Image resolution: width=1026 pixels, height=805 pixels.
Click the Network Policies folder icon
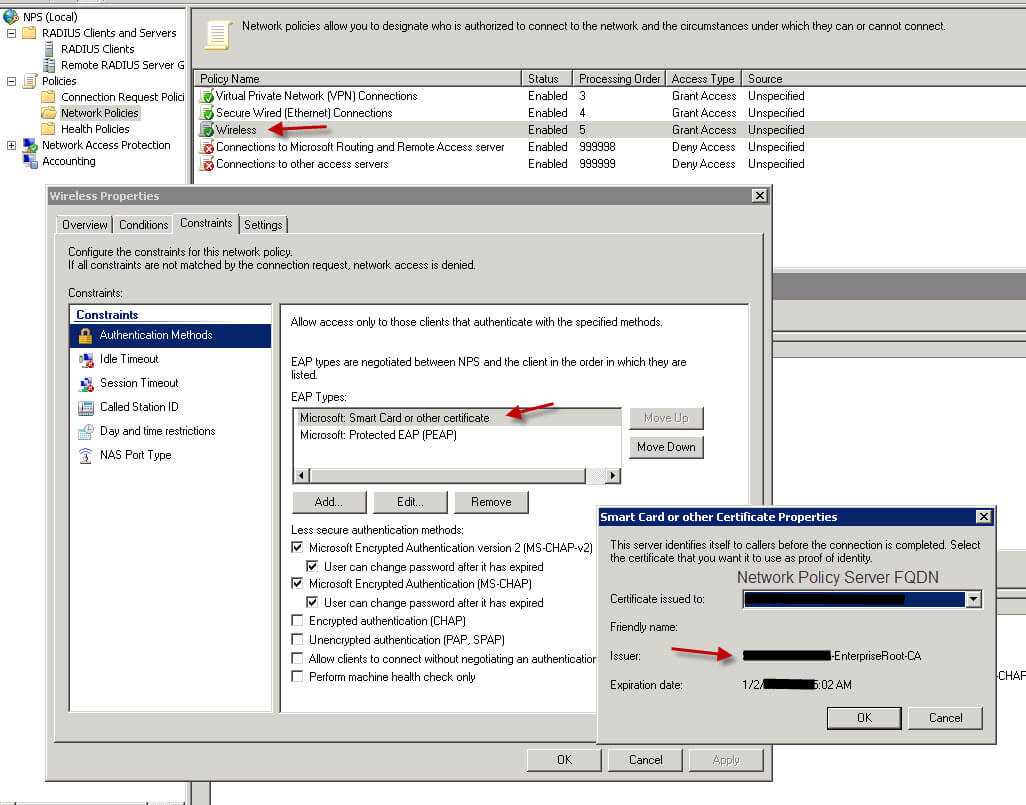48,113
